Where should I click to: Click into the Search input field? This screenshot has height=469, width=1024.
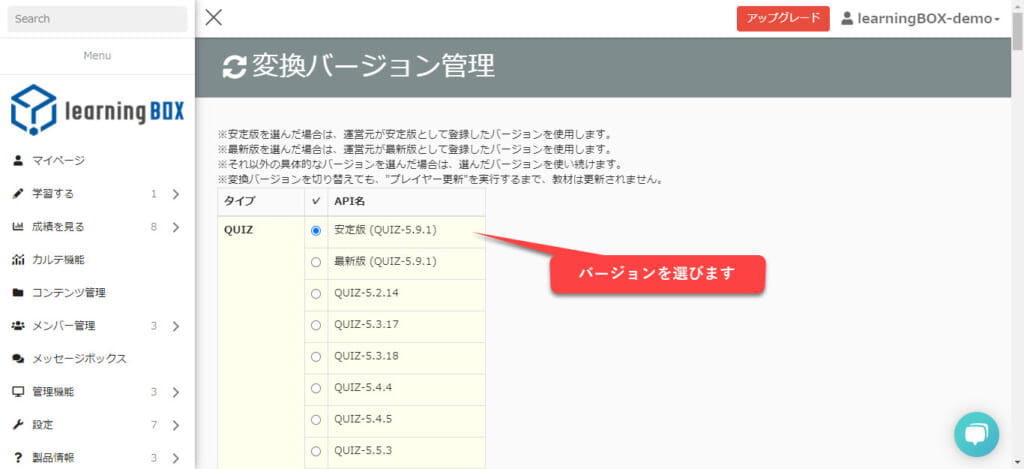click(97, 19)
